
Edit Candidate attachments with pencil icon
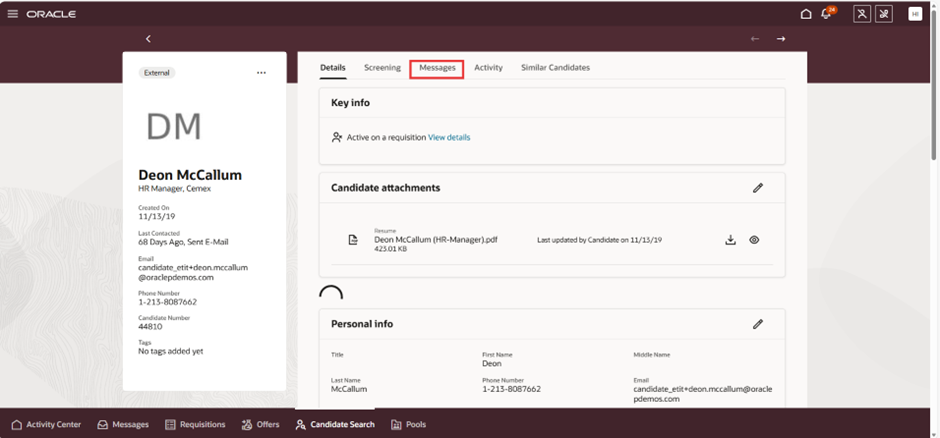coord(758,188)
